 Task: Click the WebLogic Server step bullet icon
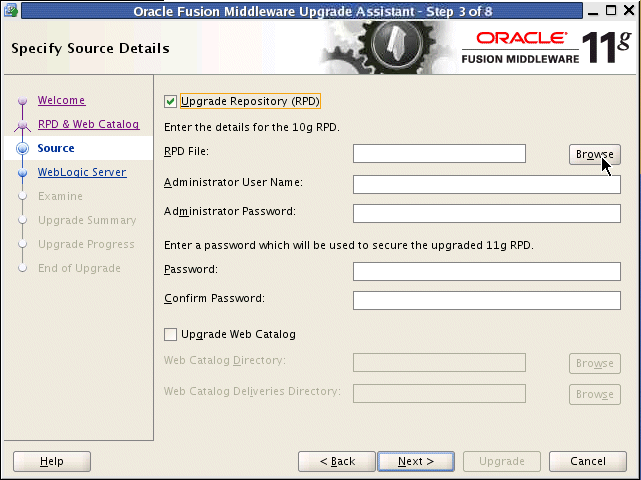(x=22, y=173)
